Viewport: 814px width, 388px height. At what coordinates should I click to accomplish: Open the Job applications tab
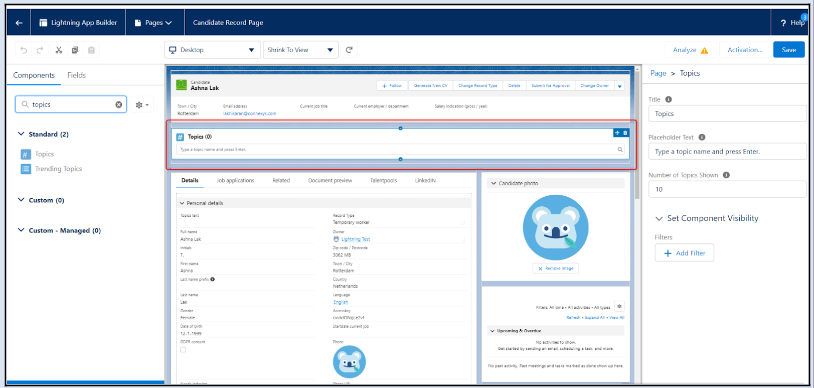[235, 180]
